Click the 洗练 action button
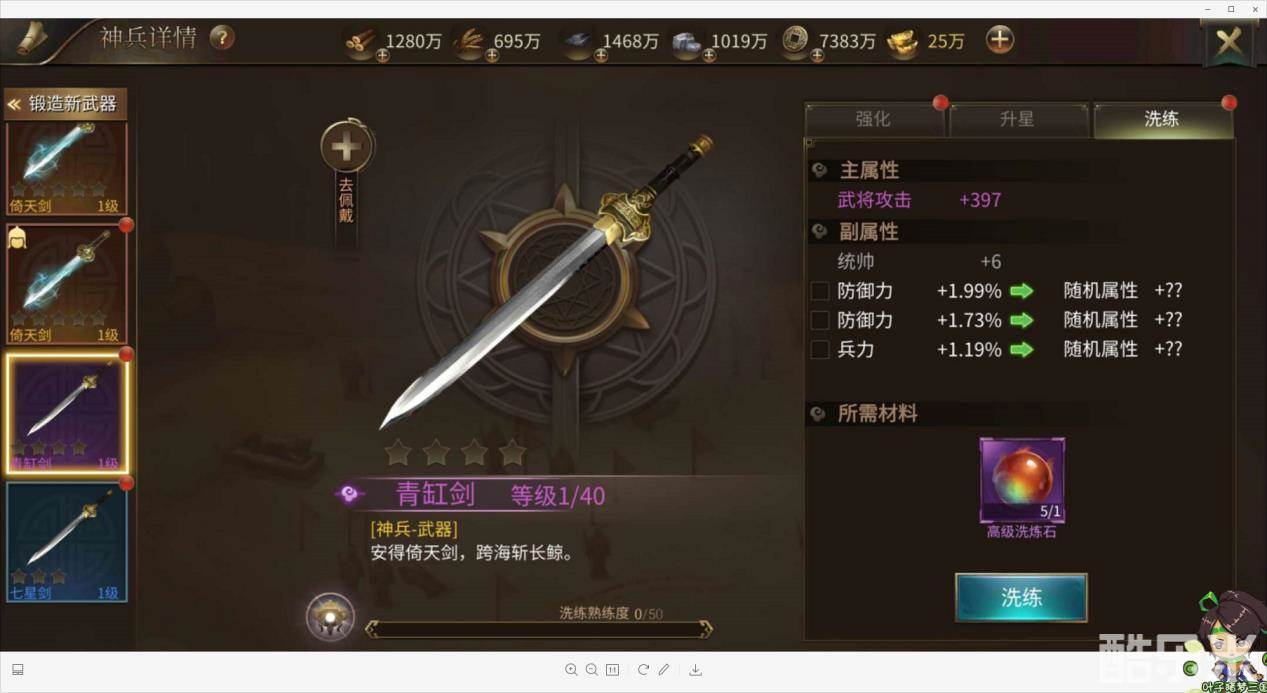 point(1021,598)
